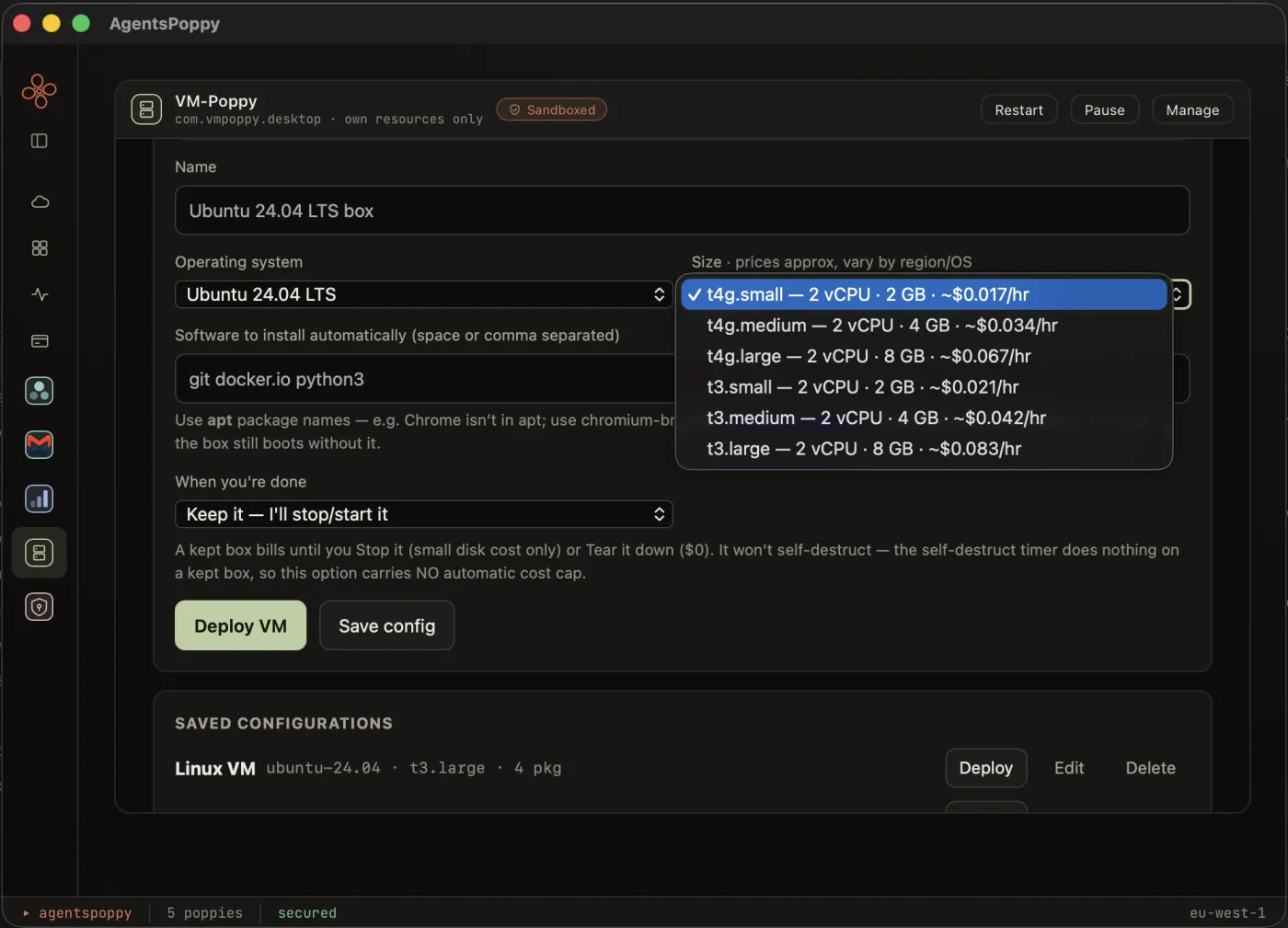Open the card icon in the sidebar
The height and width of the screenshot is (928, 1288).
coord(40,341)
